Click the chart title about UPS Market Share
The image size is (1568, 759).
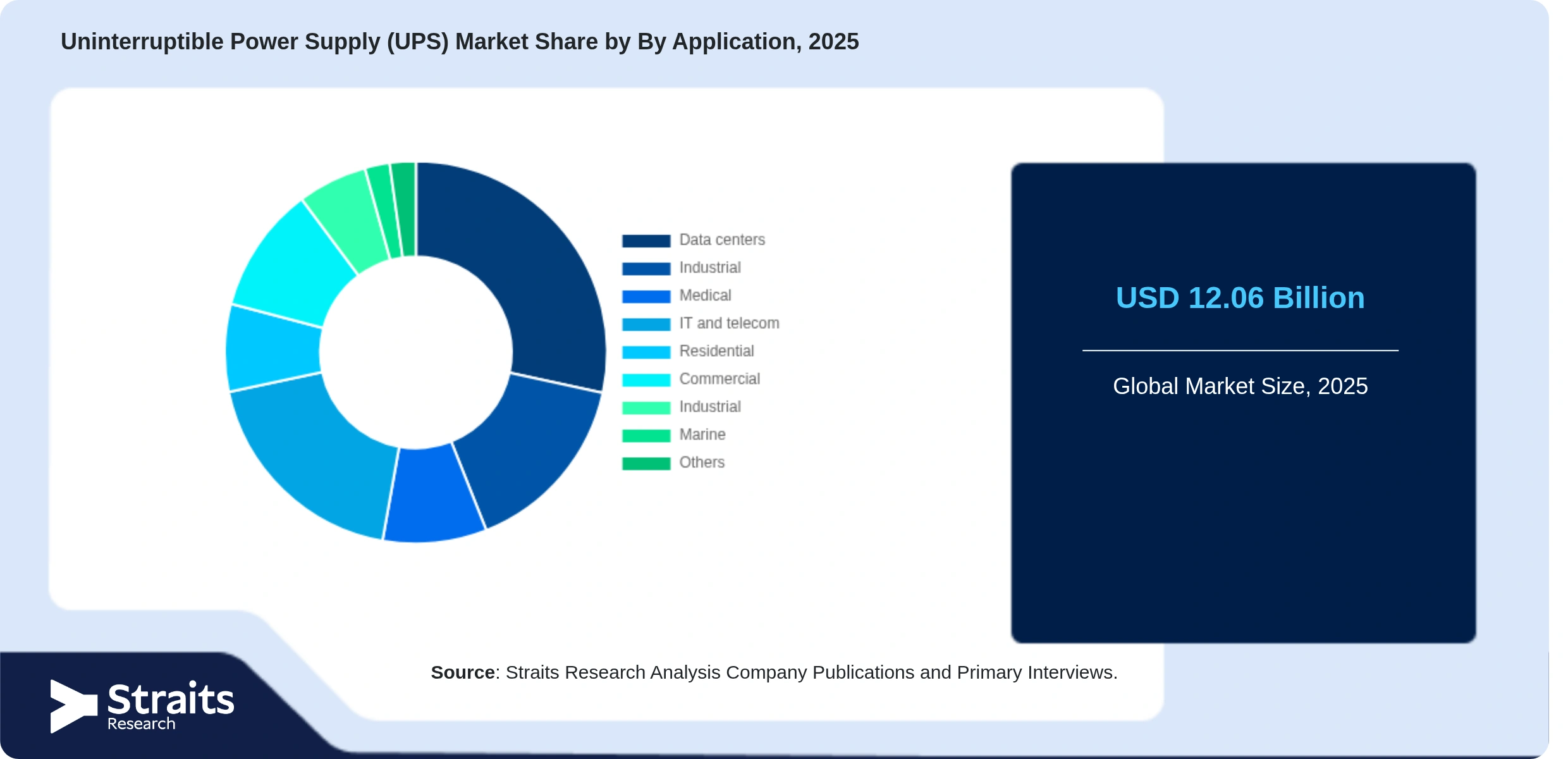pos(460,42)
